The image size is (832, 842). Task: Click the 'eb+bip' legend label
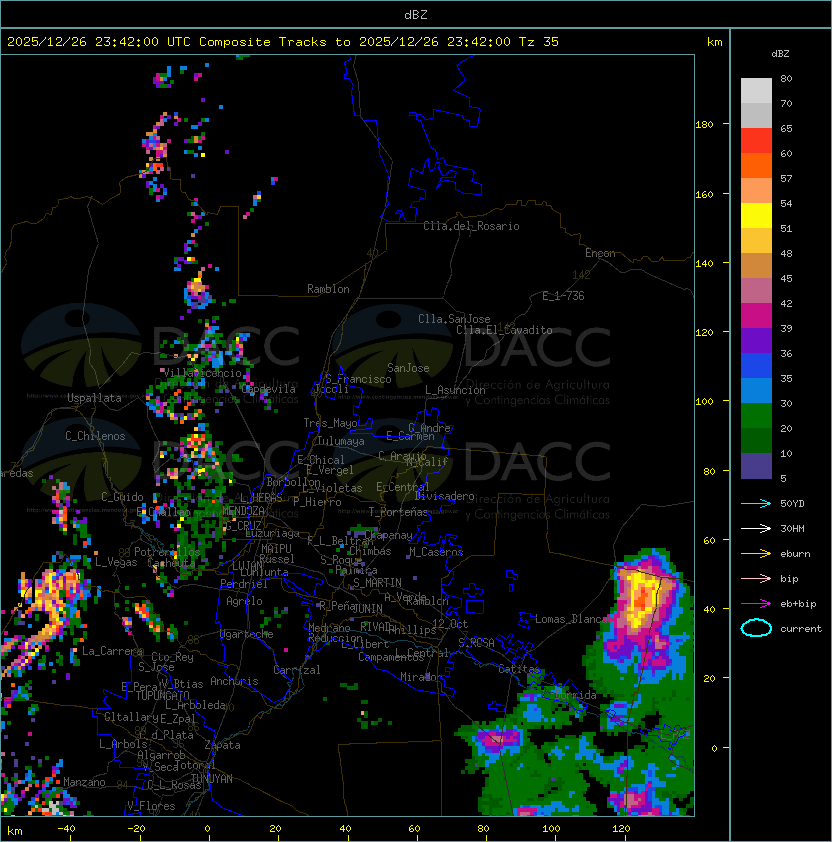(x=798, y=604)
